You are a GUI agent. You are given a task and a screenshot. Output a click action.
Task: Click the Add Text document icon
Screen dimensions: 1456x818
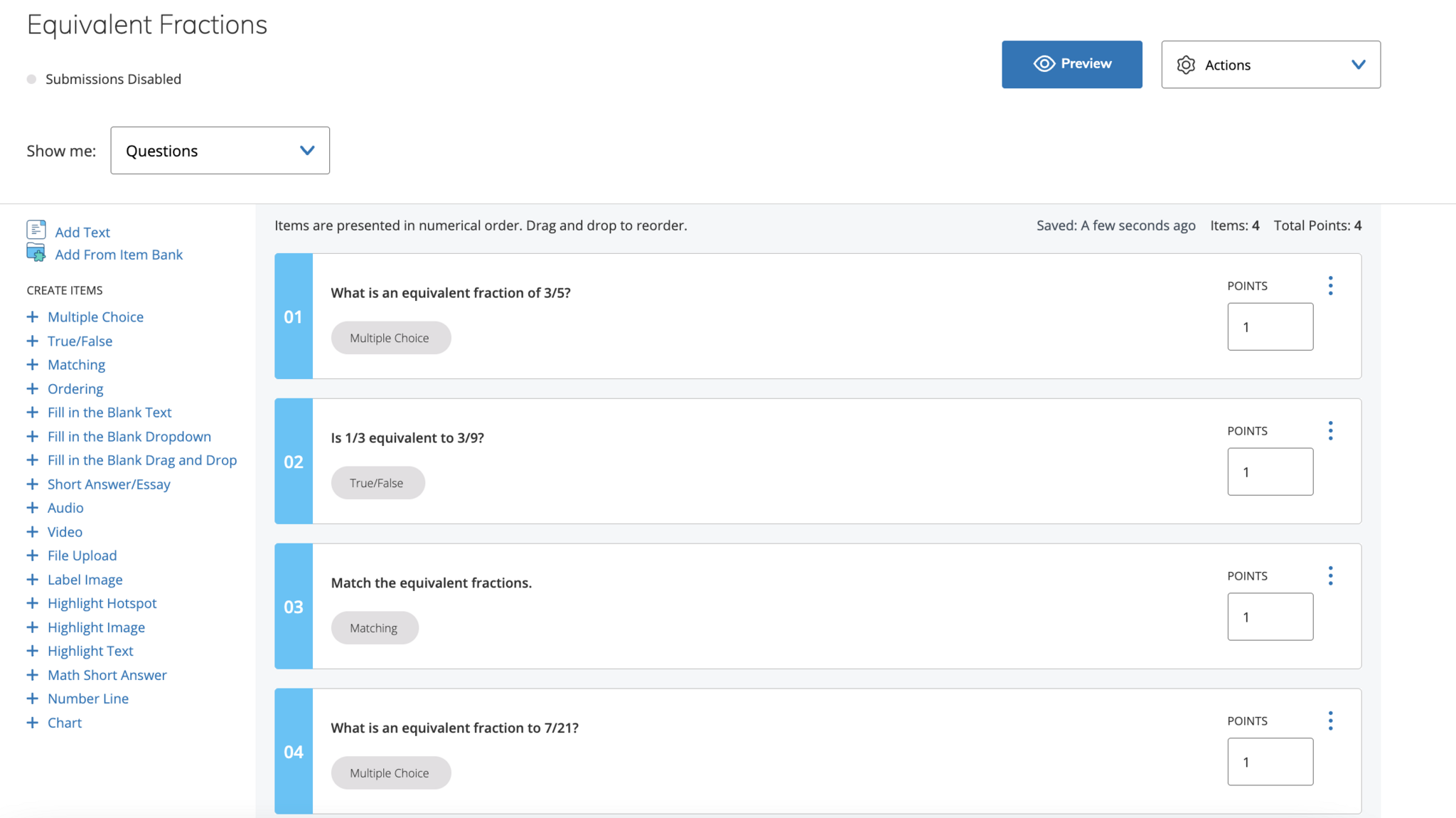[x=36, y=230]
